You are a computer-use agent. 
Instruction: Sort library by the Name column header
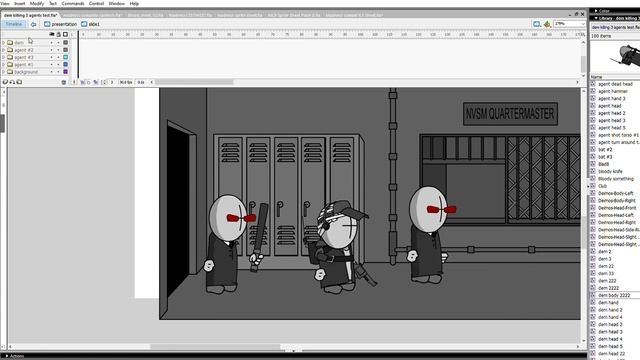(615, 77)
